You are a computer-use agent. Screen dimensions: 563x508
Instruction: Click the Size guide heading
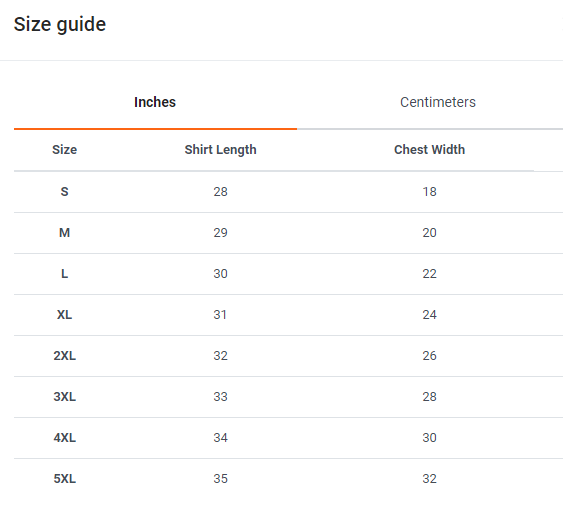(x=60, y=24)
